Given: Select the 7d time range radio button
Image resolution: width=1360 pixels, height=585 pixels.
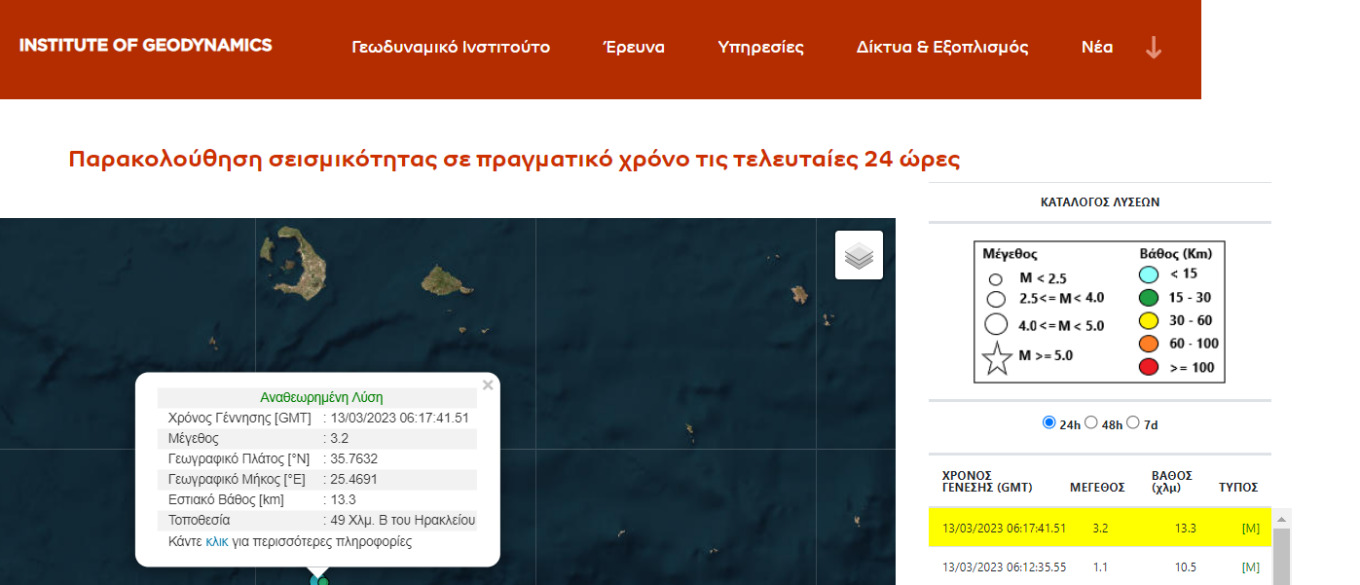Looking at the screenshot, I should click(x=1133, y=422).
